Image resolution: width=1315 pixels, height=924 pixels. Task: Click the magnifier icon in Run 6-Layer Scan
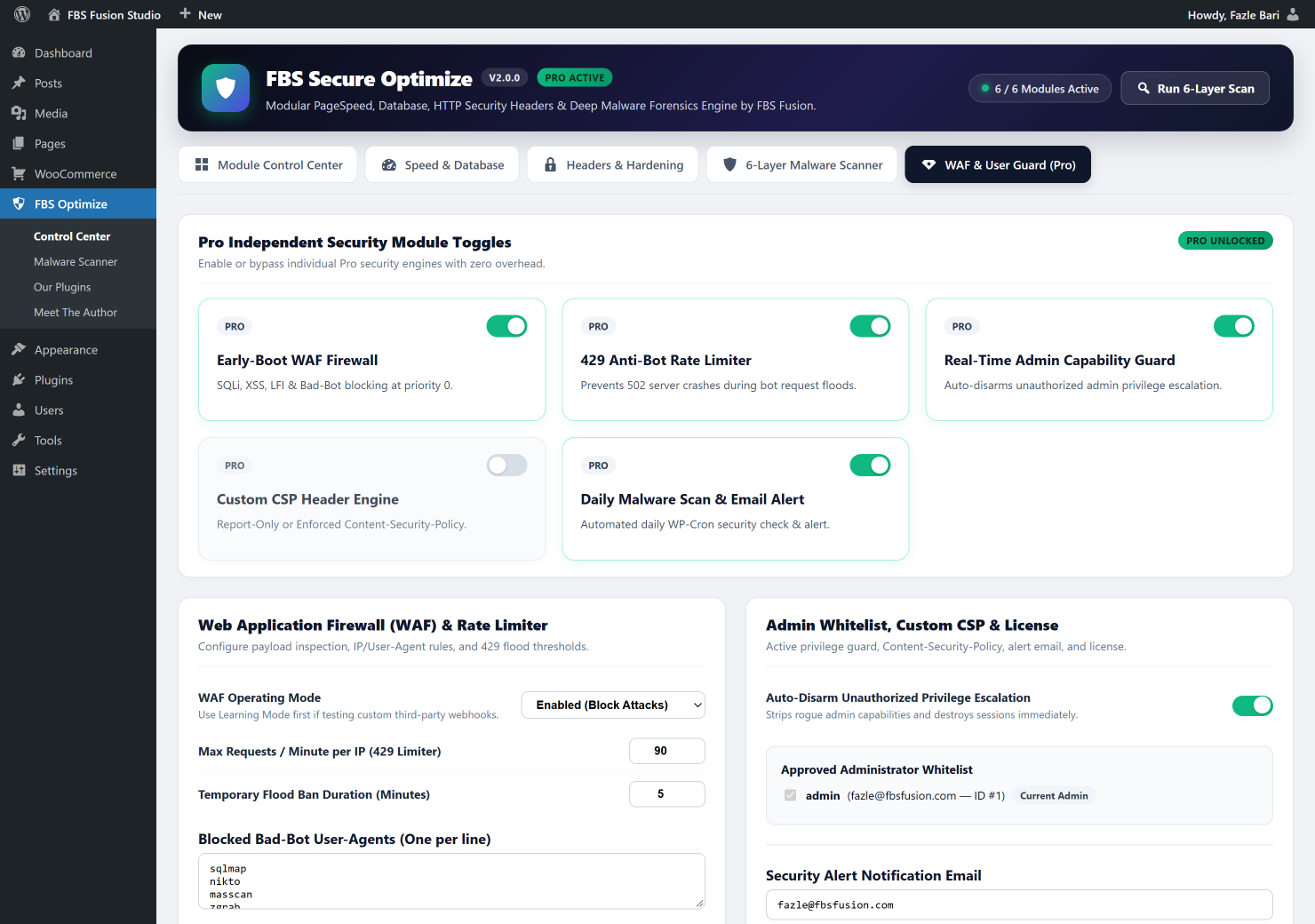1144,88
